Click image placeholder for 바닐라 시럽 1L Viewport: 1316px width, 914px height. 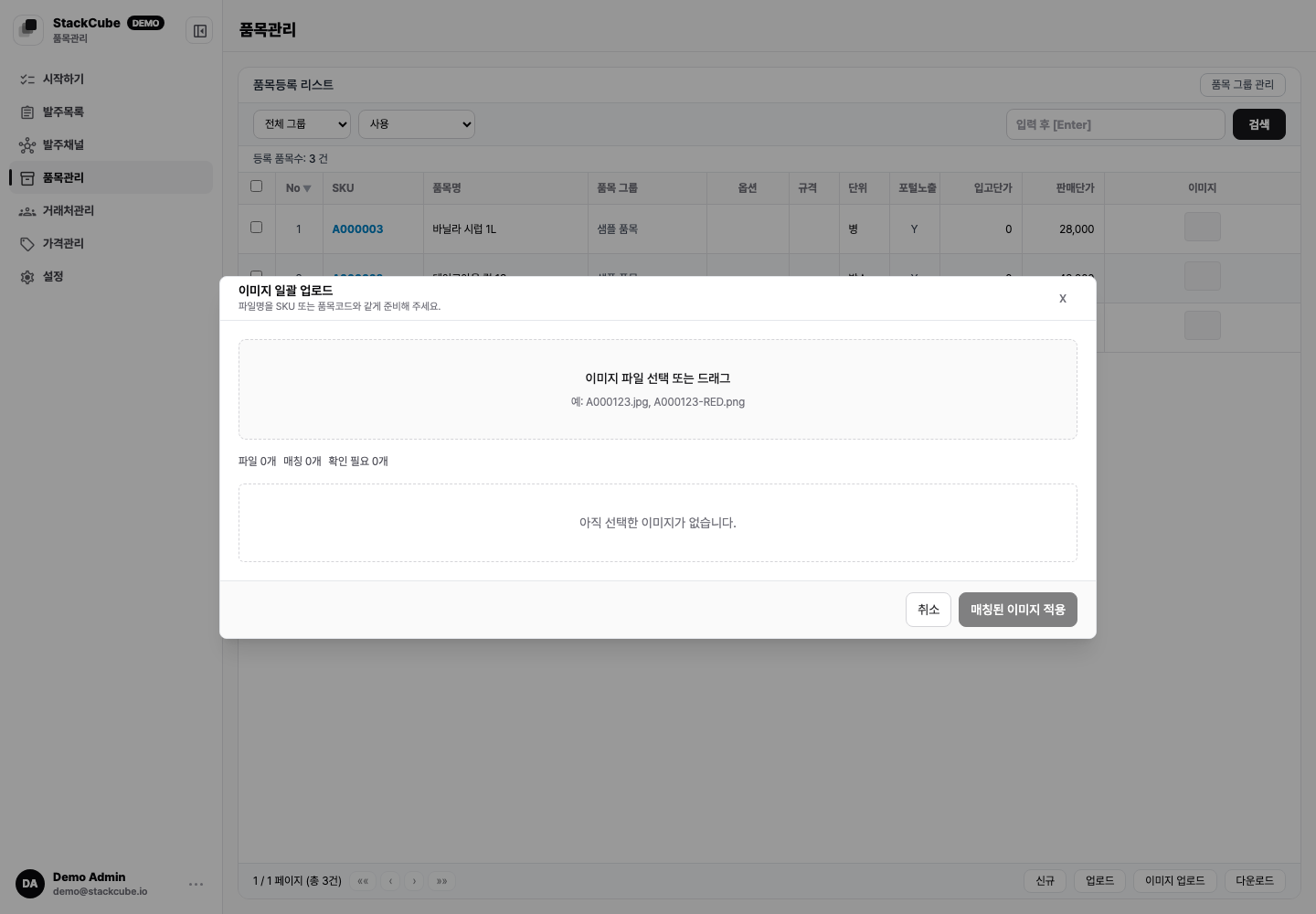[x=1203, y=228]
